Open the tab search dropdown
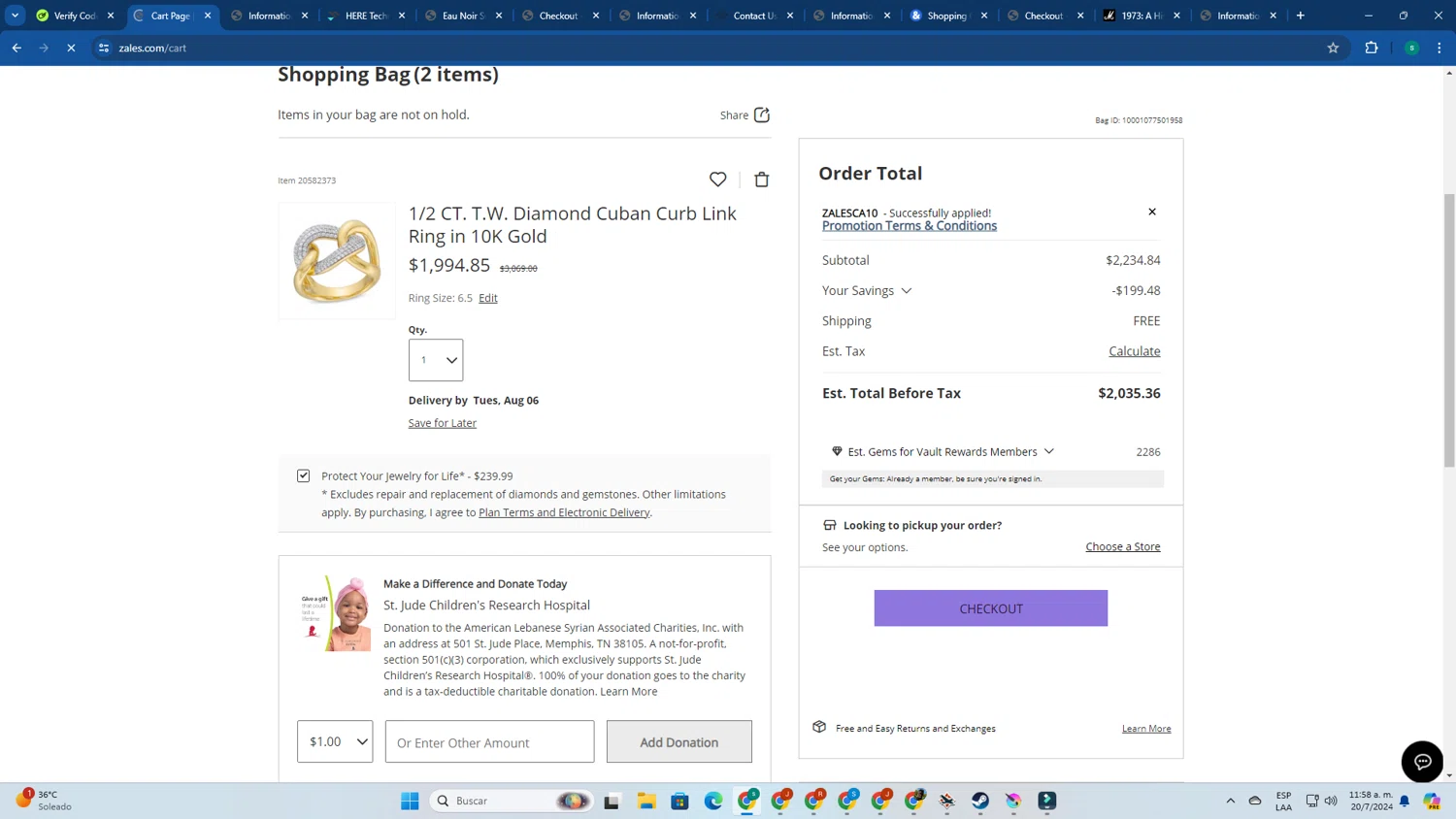Screen dimensions: 1456x819 pyautogui.click(x=15, y=16)
